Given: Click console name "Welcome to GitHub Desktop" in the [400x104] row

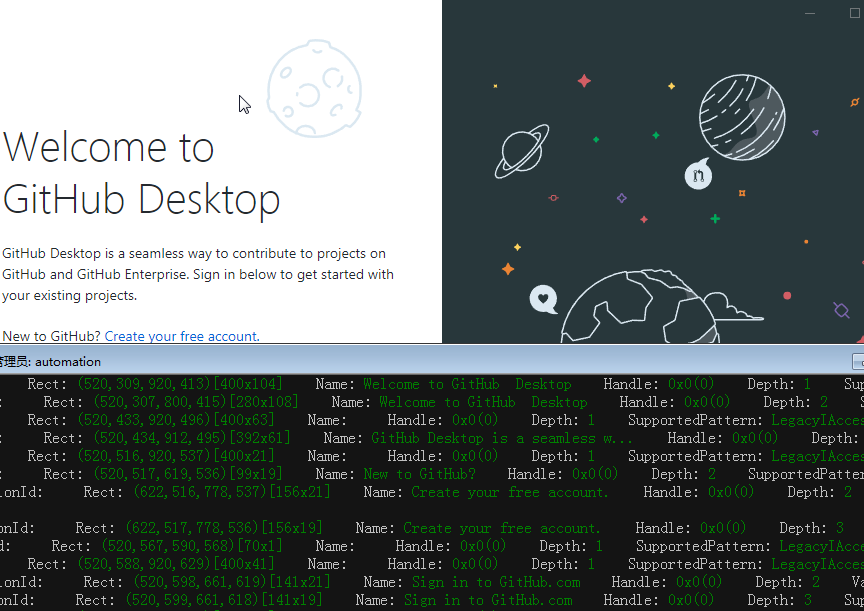Looking at the screenshot, I should 467,383.
